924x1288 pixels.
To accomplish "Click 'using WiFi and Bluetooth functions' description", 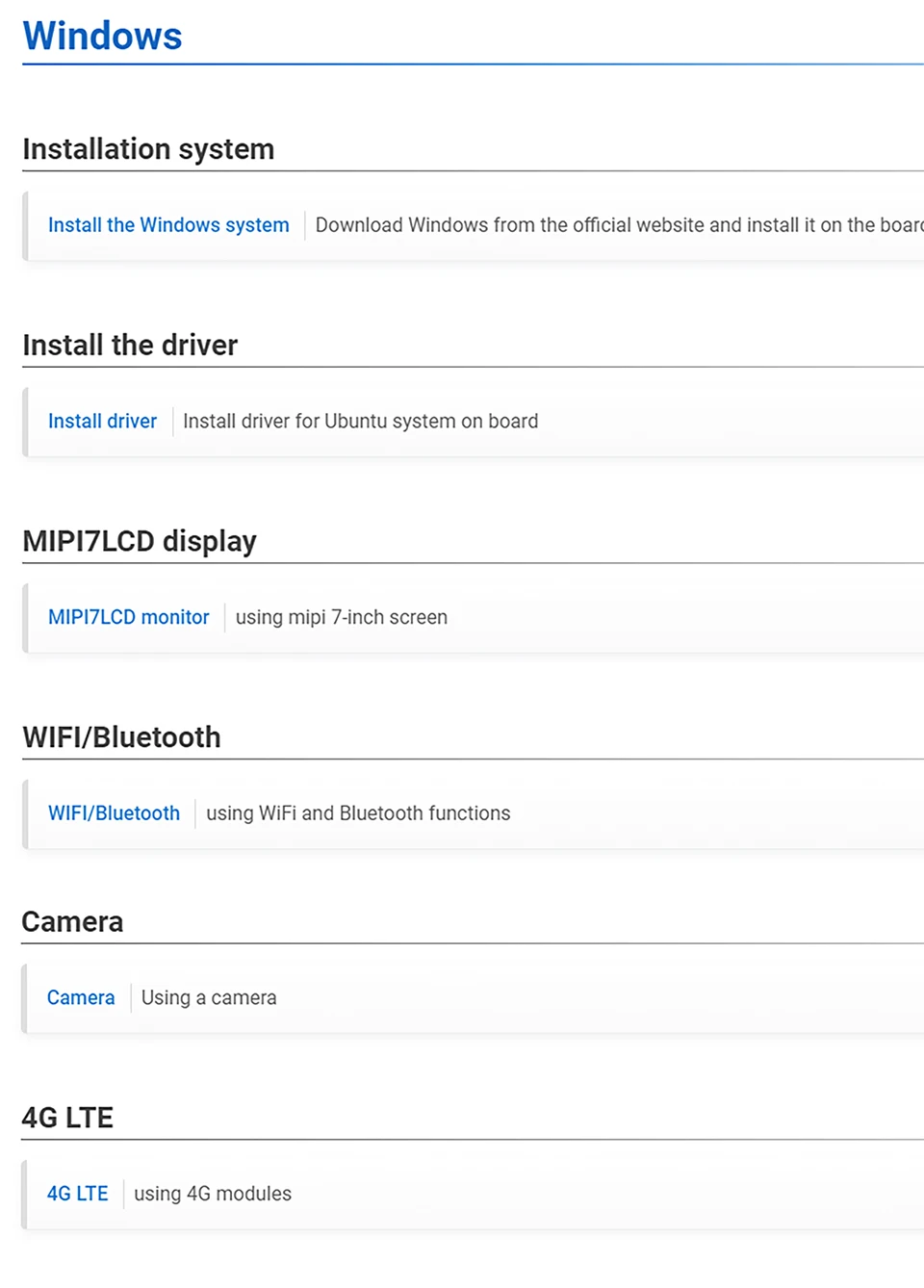I will 358,813.
